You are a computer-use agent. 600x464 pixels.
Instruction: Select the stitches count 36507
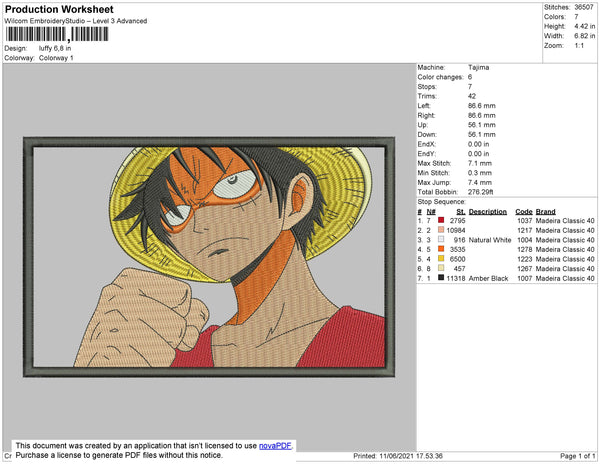(x=584, y=7)
